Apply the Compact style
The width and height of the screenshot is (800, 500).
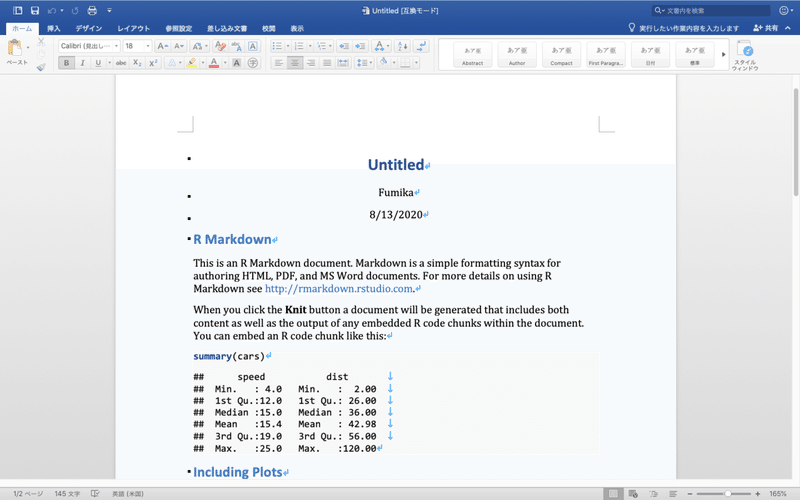pyautogui.click(x=561, y=55)
